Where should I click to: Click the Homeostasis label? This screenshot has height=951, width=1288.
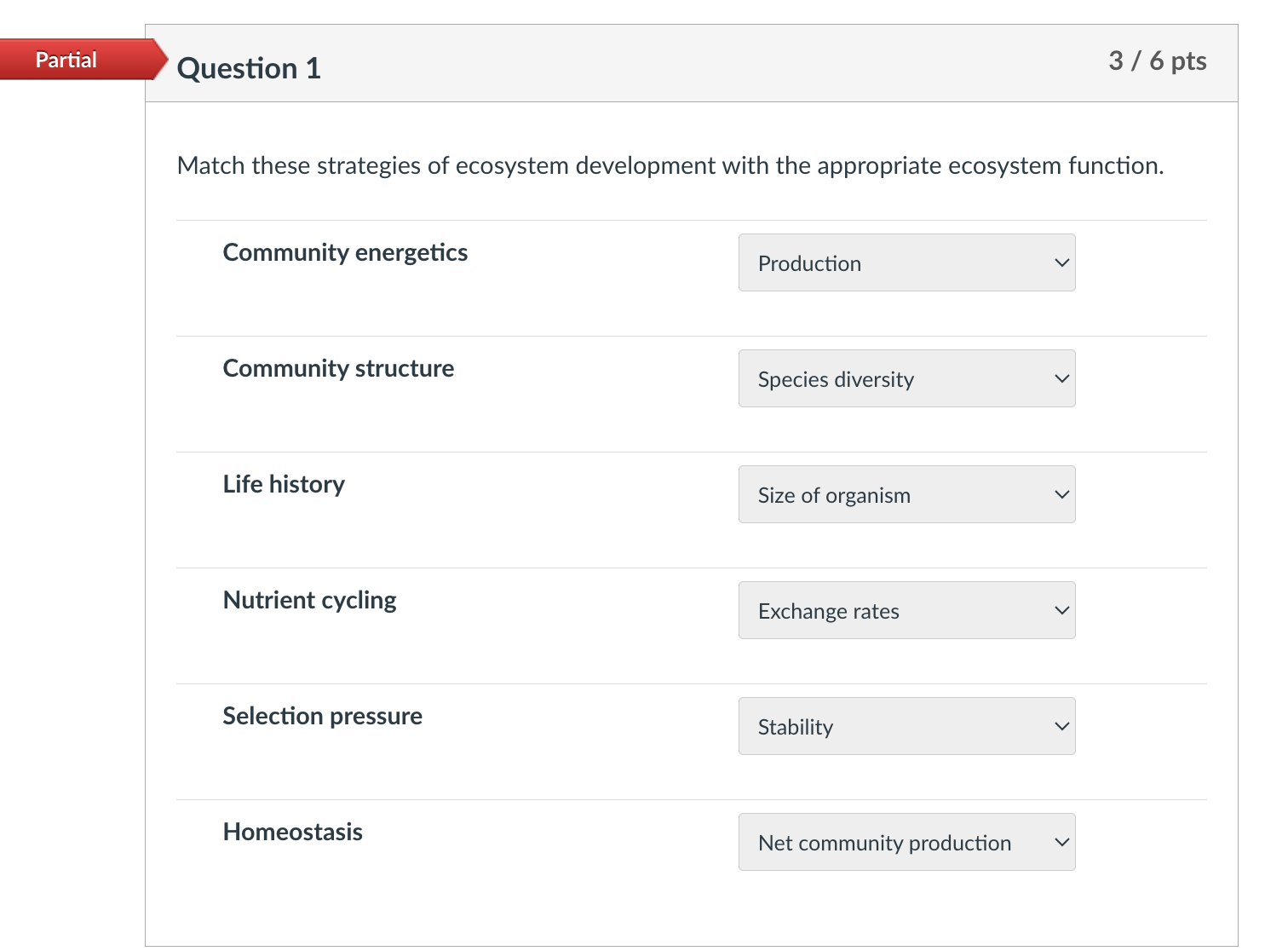coord(292,832)
